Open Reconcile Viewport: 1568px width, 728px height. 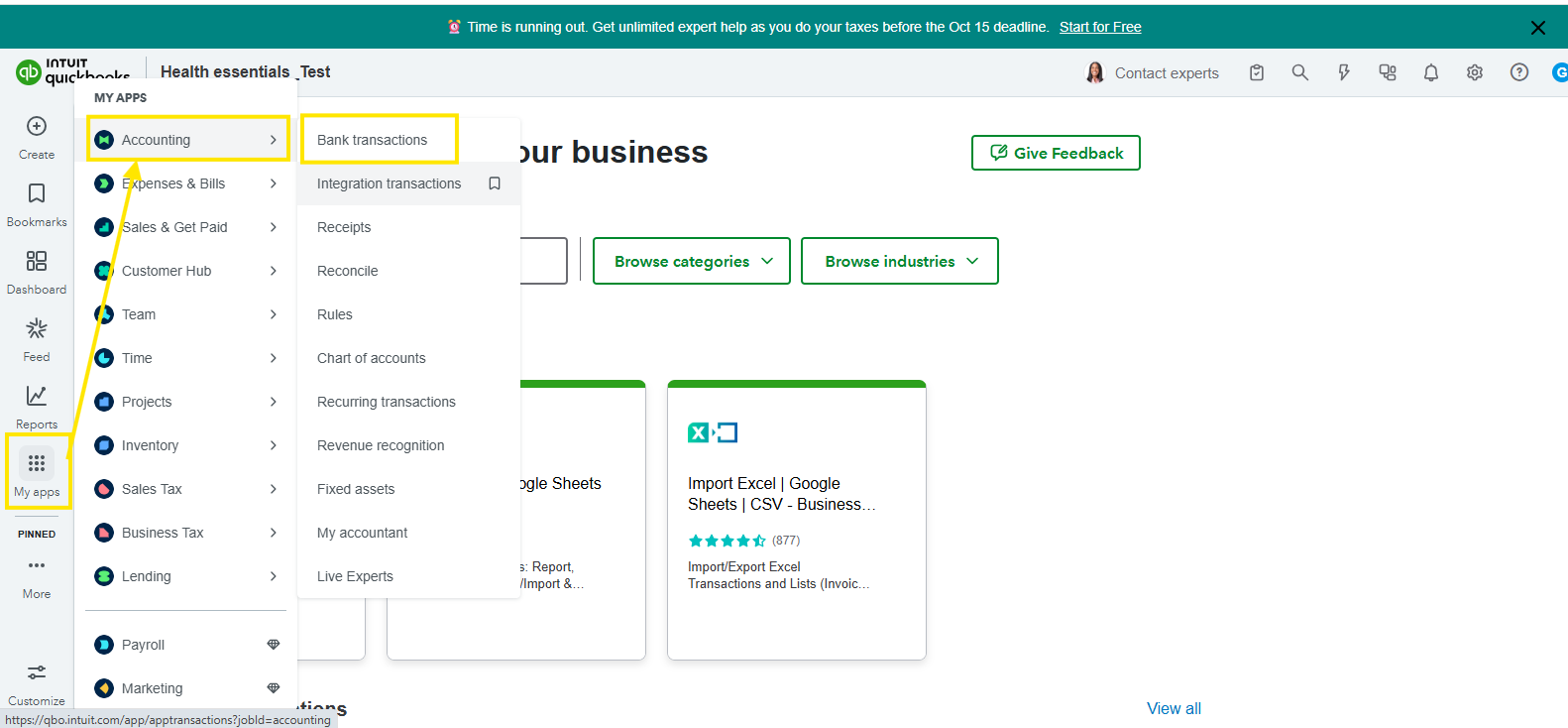408,271
